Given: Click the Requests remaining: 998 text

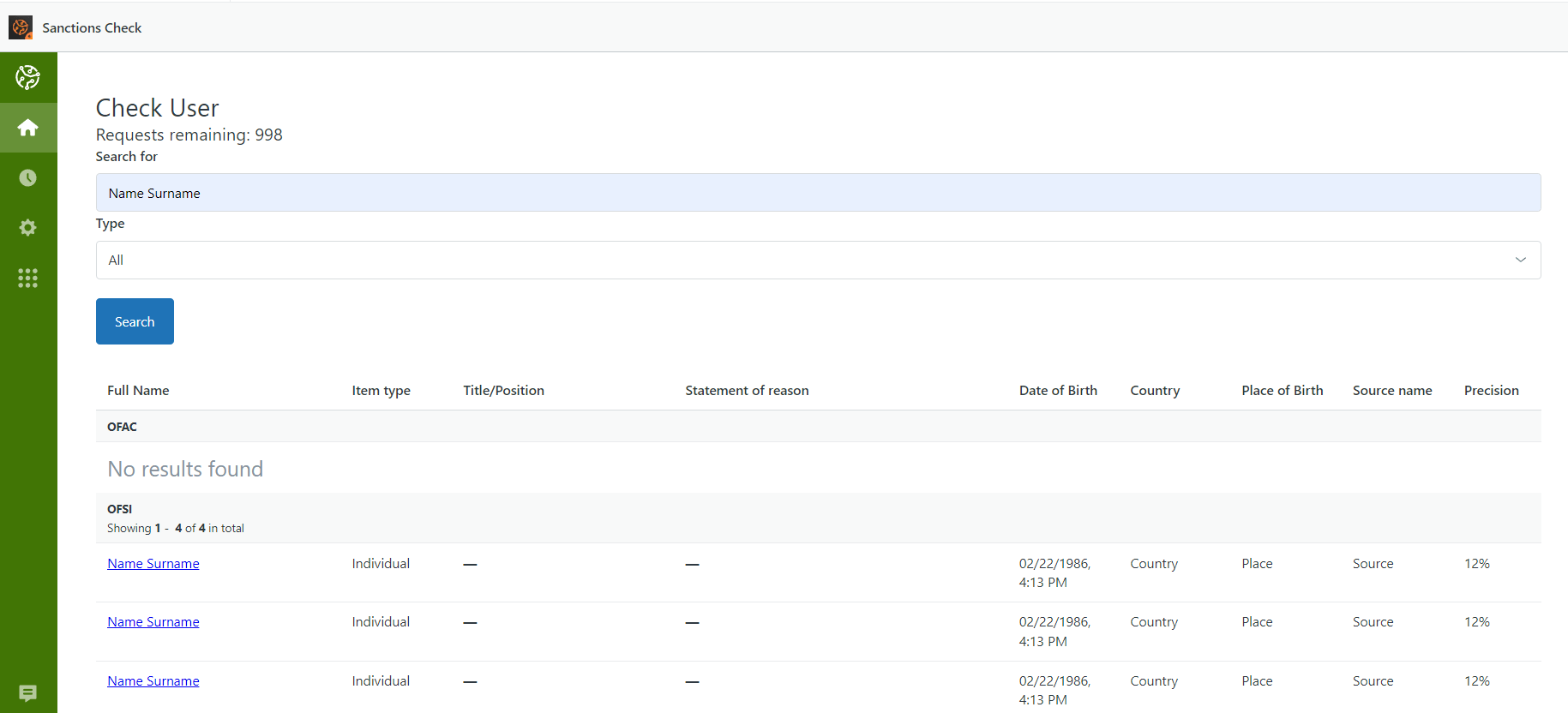Looking at the screenshot, I should (189, 135).
